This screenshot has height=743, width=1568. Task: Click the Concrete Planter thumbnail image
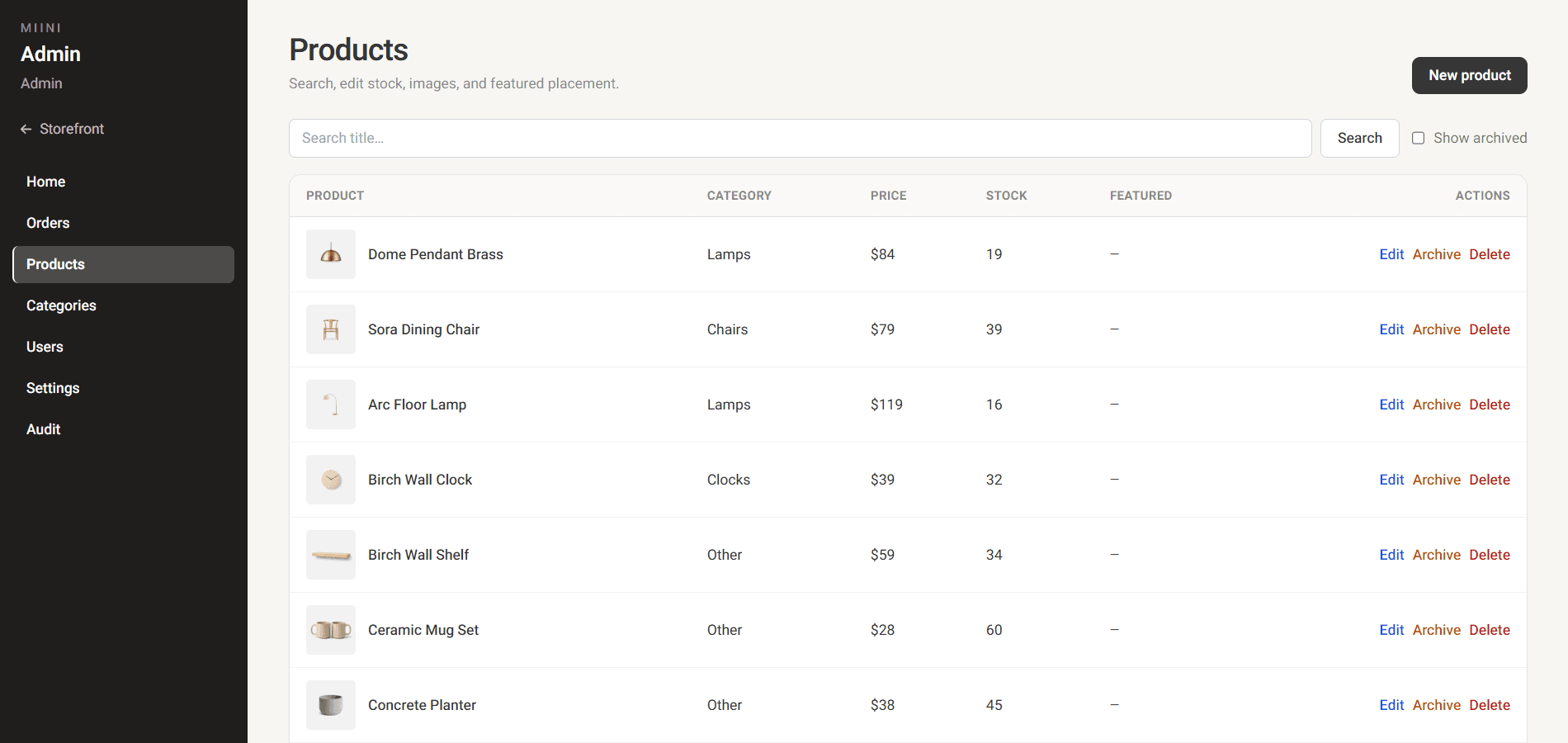331,705
